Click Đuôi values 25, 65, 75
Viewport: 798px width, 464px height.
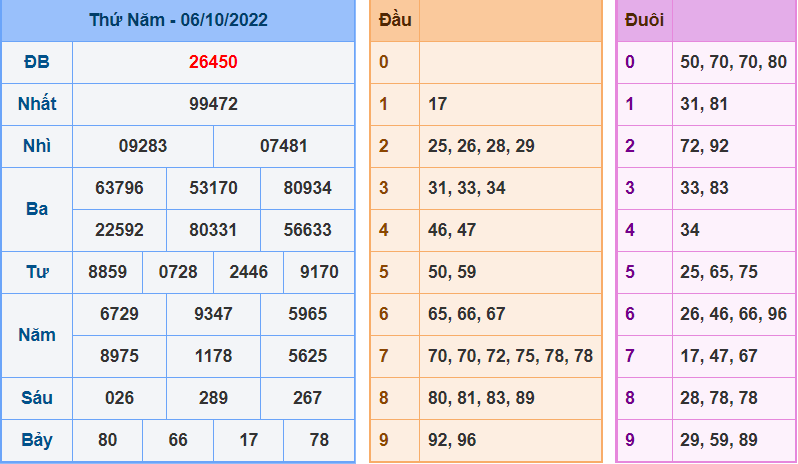point(719,272)
